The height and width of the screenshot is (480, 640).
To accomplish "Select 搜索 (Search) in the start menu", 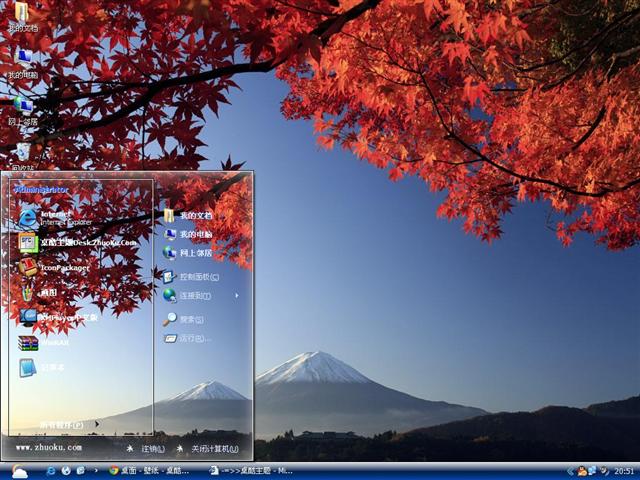I will coord(190,319).
